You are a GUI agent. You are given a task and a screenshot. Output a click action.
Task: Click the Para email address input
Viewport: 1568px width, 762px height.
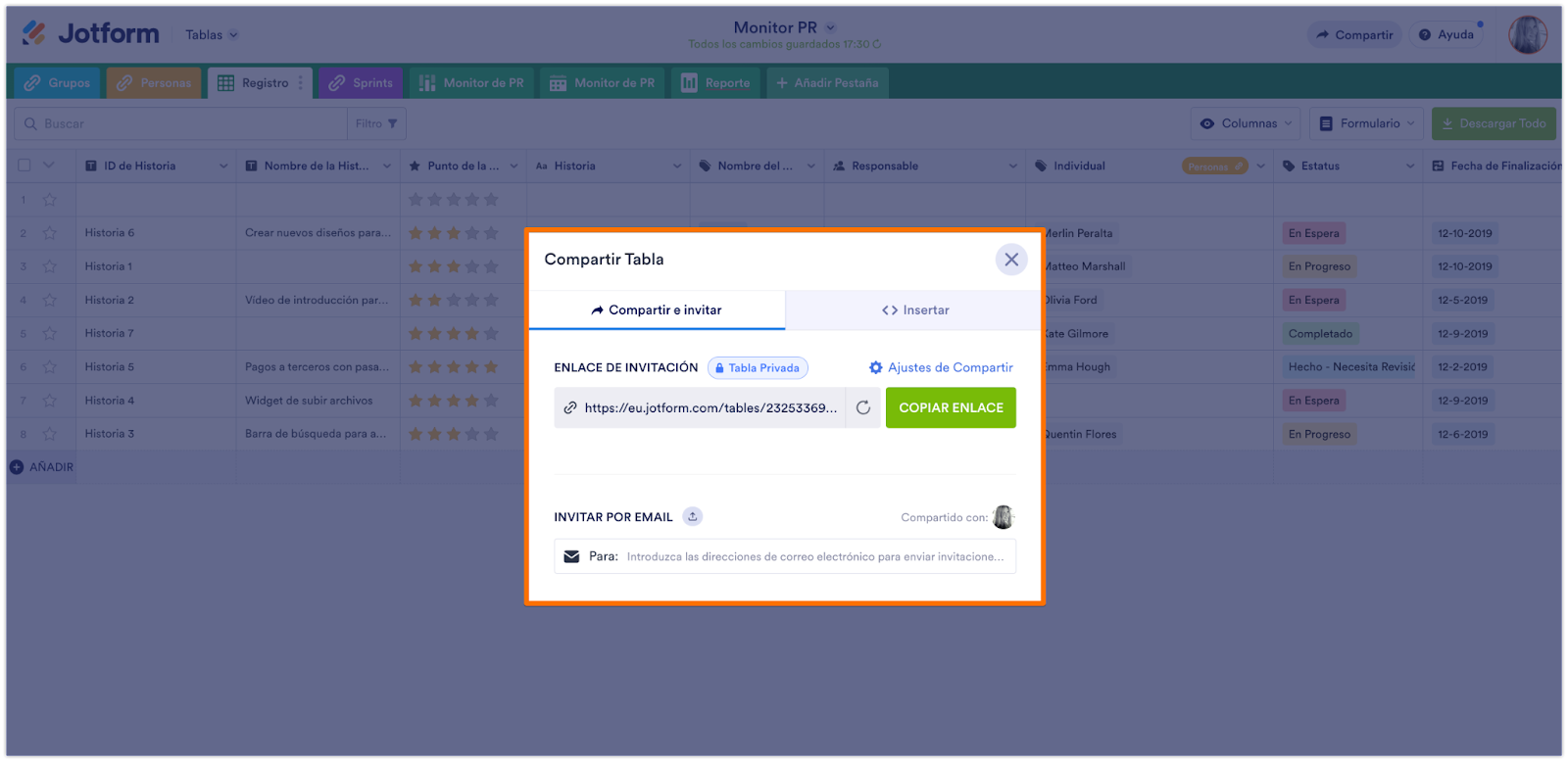[x=785, y=556]
